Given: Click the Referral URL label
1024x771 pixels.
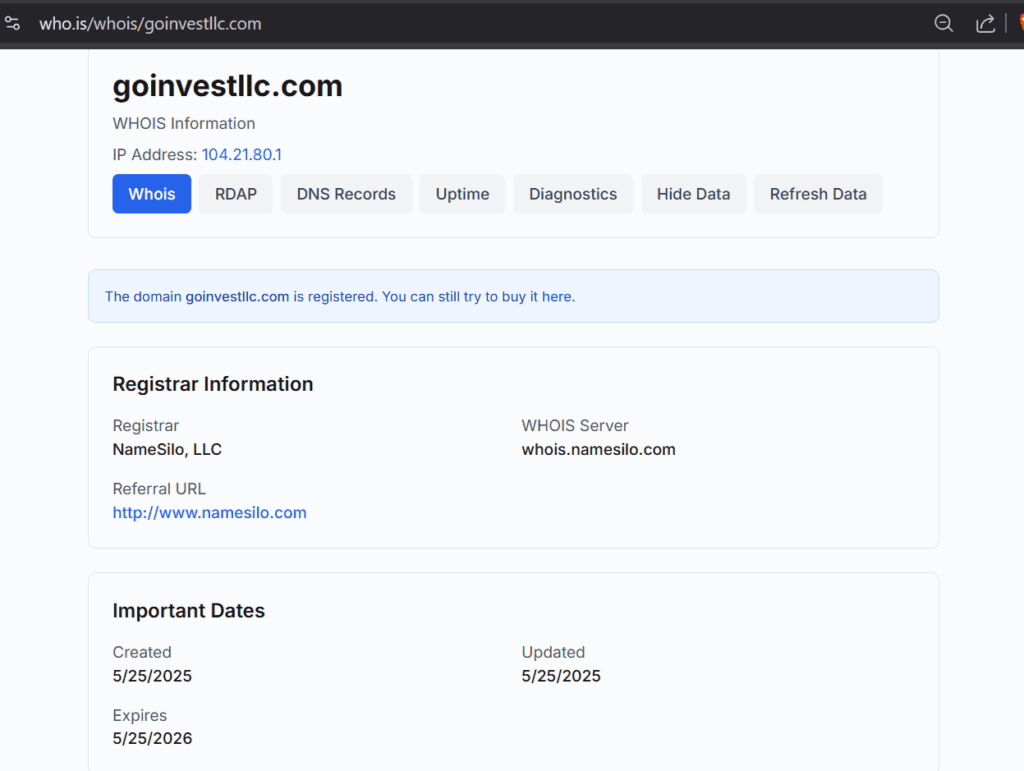Looking at the screenshot, I should point(159,489).
